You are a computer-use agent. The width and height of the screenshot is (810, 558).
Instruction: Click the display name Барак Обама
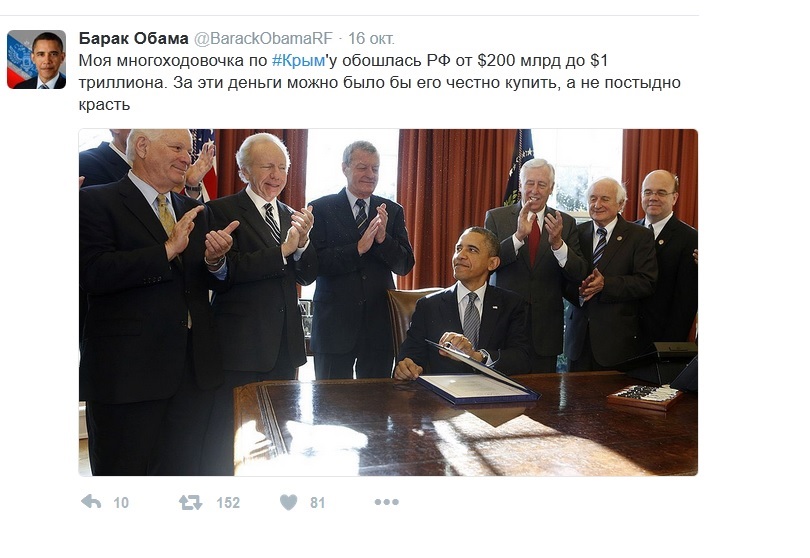point(133,39)
